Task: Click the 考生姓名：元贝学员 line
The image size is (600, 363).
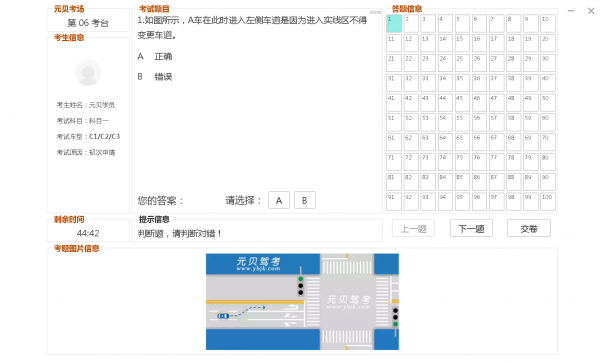Action: pos(86,105)
